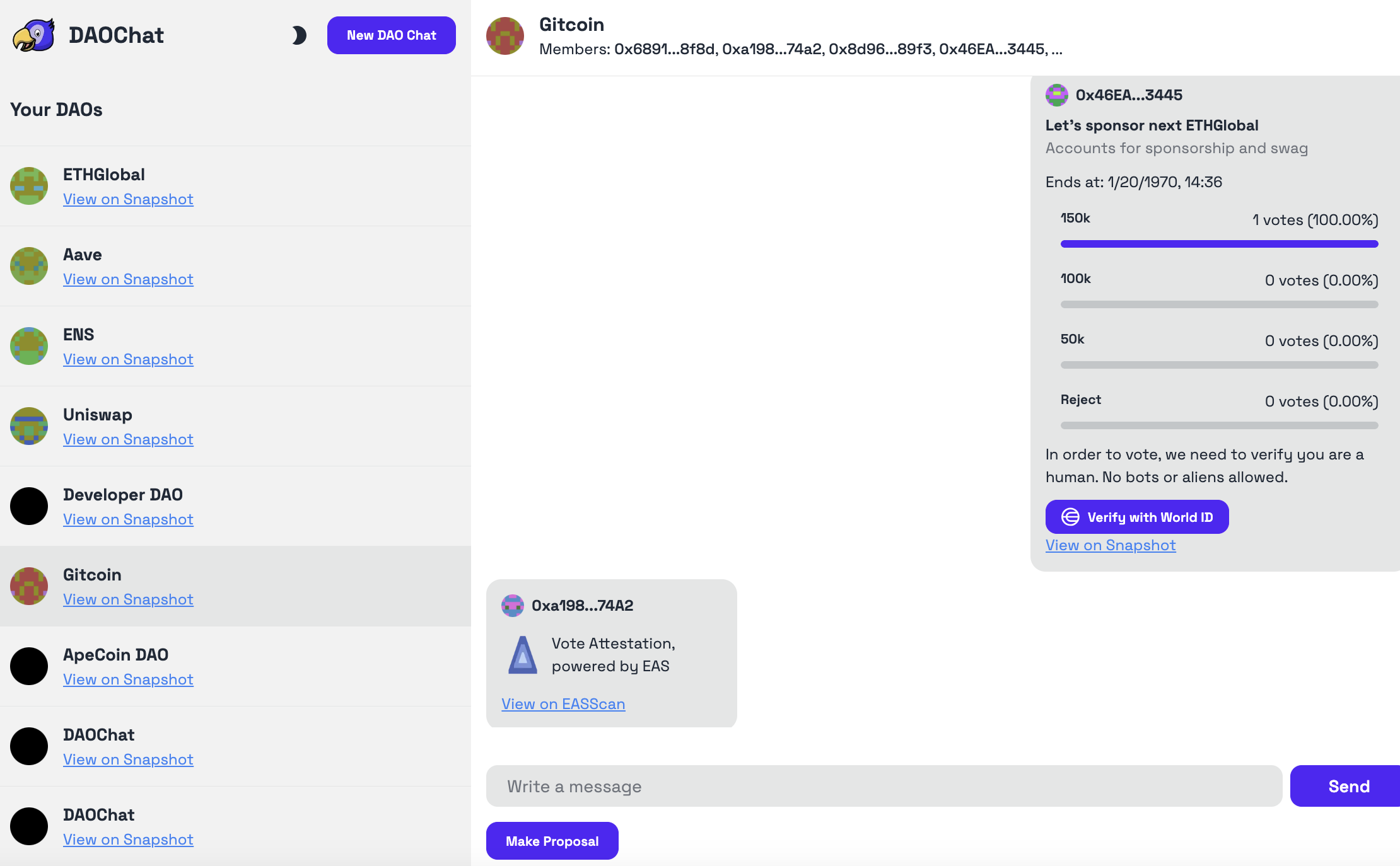Open ENS DAO snapshot page
The width and height of the screenshot is (1400, 866).
(128, 359)
